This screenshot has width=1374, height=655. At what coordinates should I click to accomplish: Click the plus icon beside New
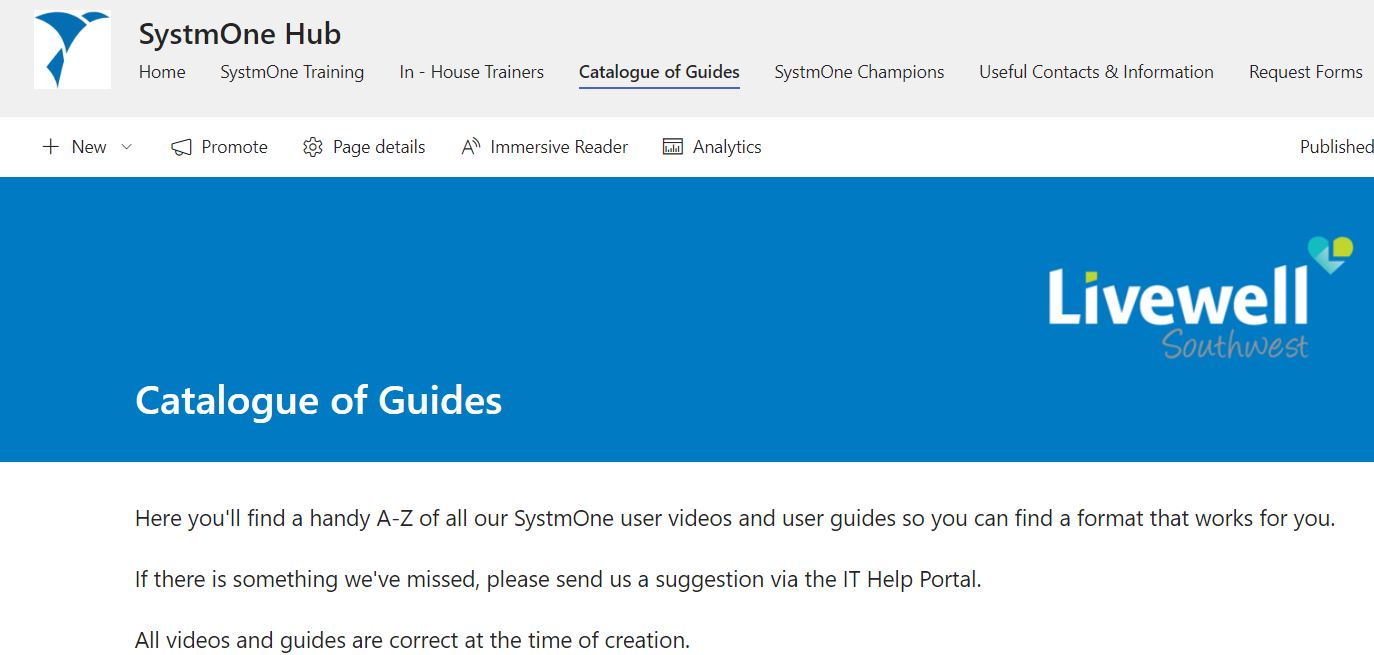(50, 147)
